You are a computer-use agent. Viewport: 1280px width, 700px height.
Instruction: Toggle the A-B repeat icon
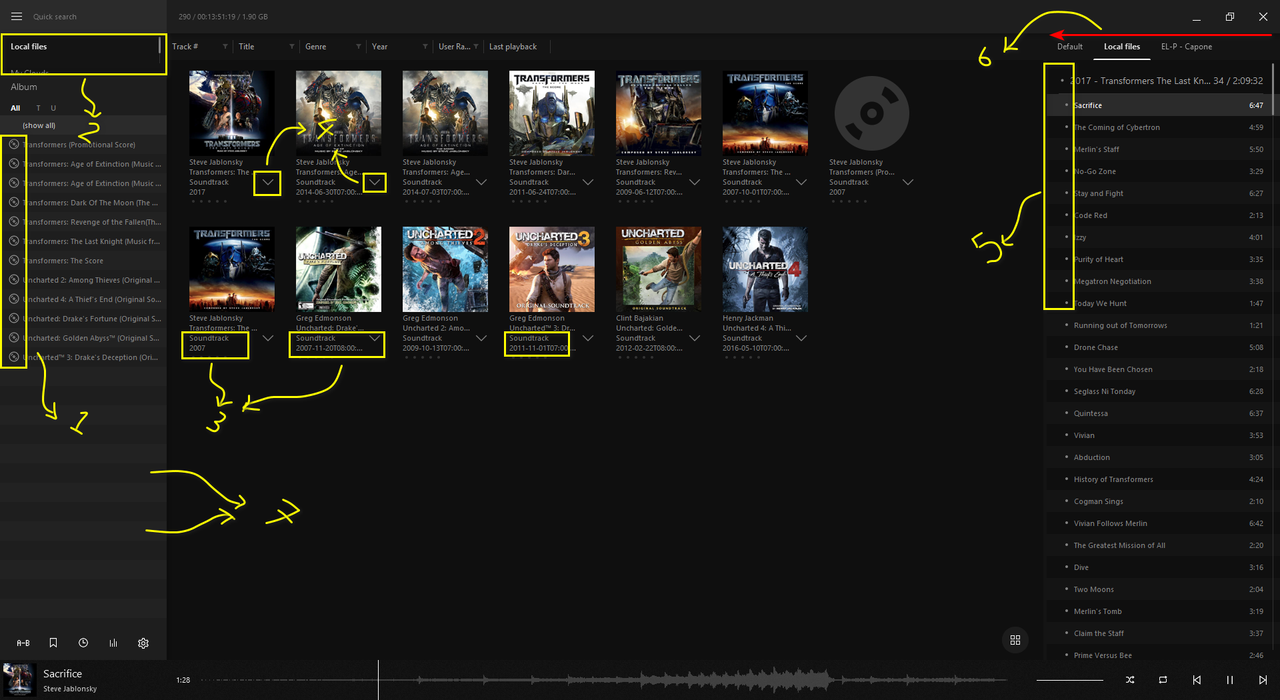point(23,643)
